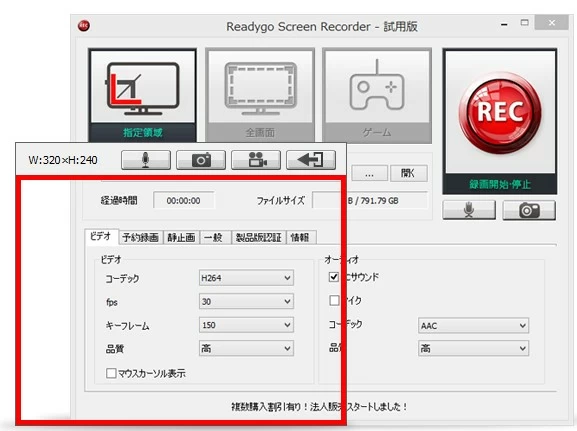This screenshot has width=577, height=431.
Task: Take snapshot with region toolbar camera
Action: coord(201,160)
